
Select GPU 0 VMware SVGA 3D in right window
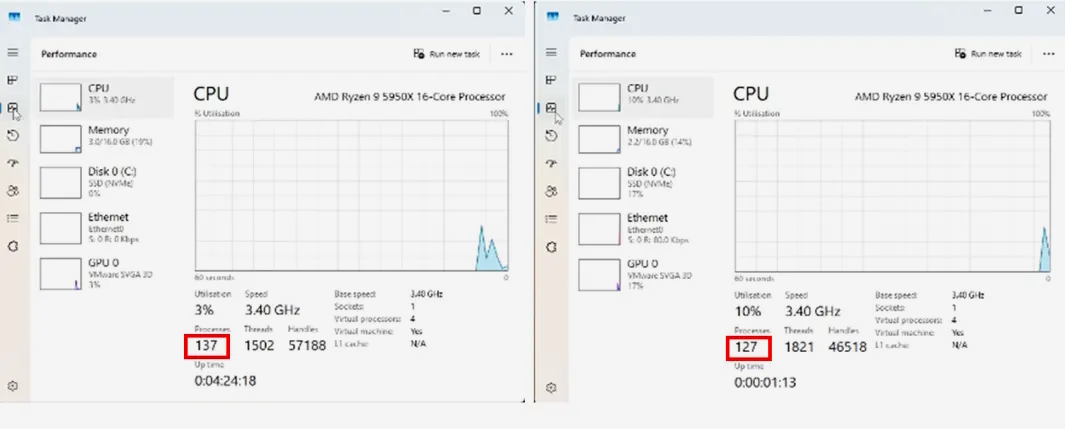[x=644, y=273]
